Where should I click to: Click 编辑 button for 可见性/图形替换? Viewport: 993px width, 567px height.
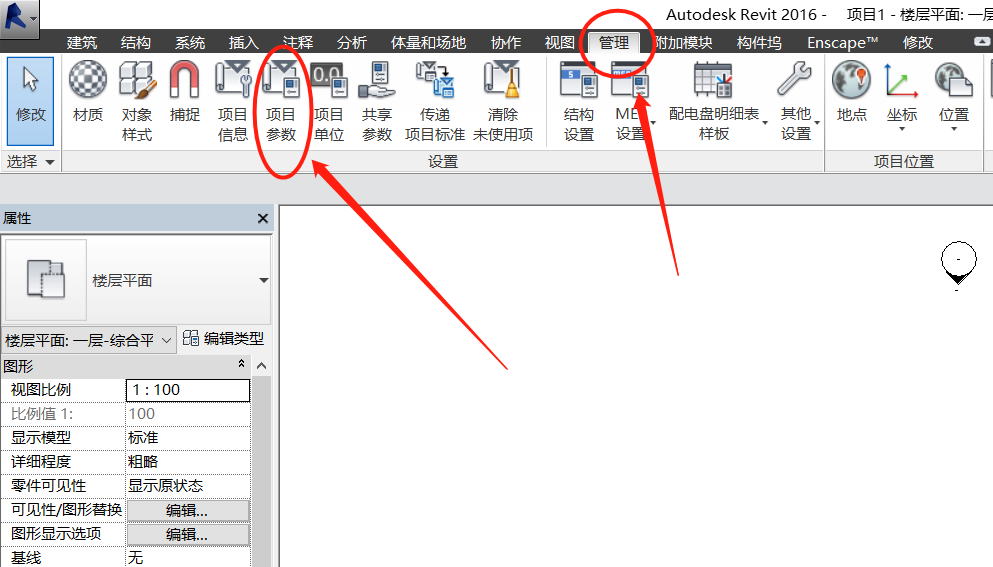coord(187,510)
